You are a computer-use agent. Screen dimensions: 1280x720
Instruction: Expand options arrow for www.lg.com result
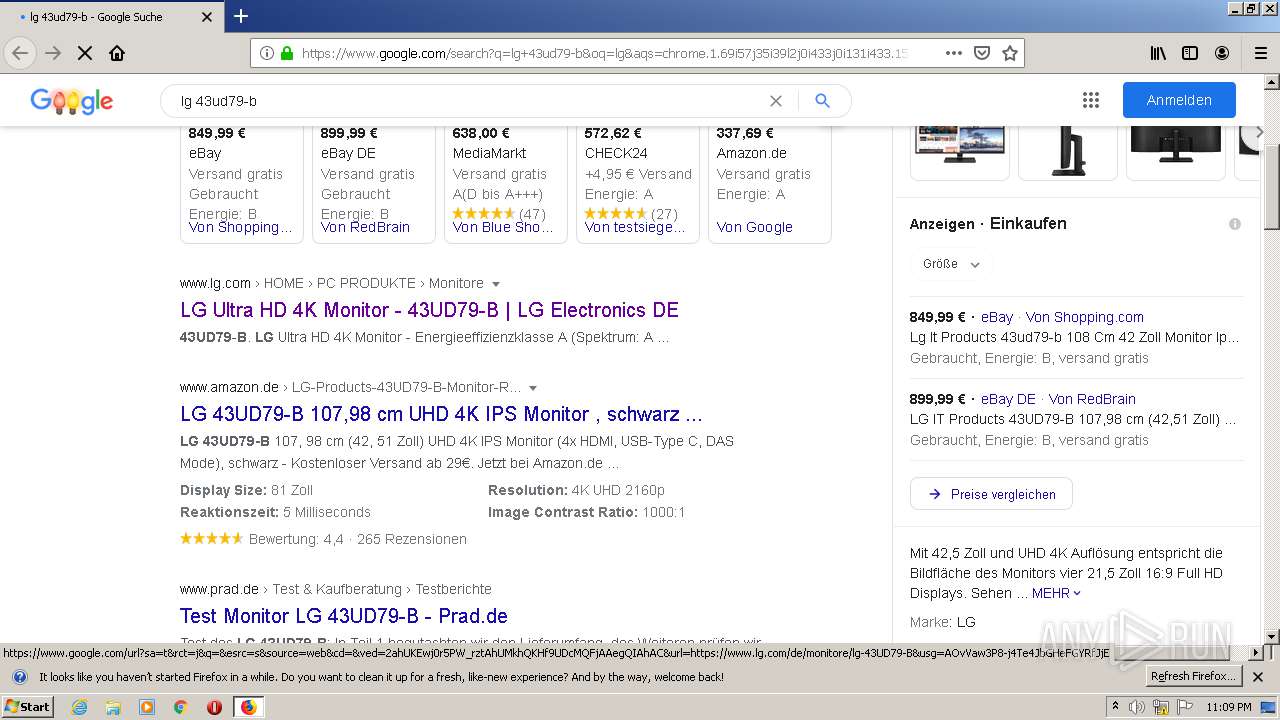click(496, 284)
